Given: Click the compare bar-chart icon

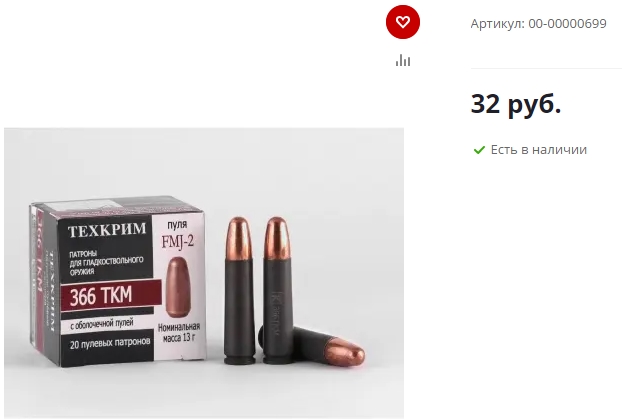Looking at the screenshot, I should click(x=403, y=60).
